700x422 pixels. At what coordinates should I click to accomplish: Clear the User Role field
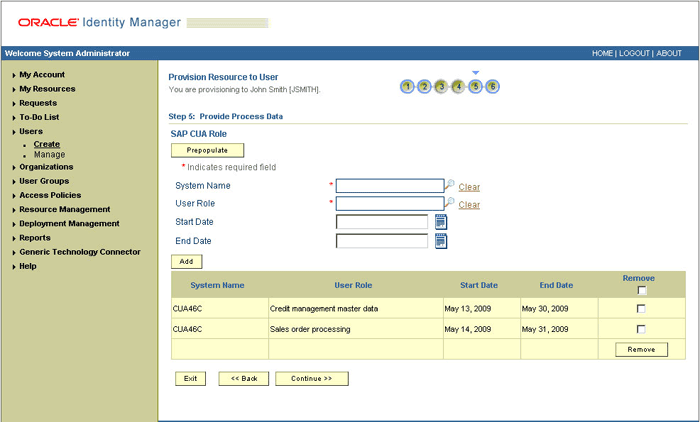coord(469,205)
